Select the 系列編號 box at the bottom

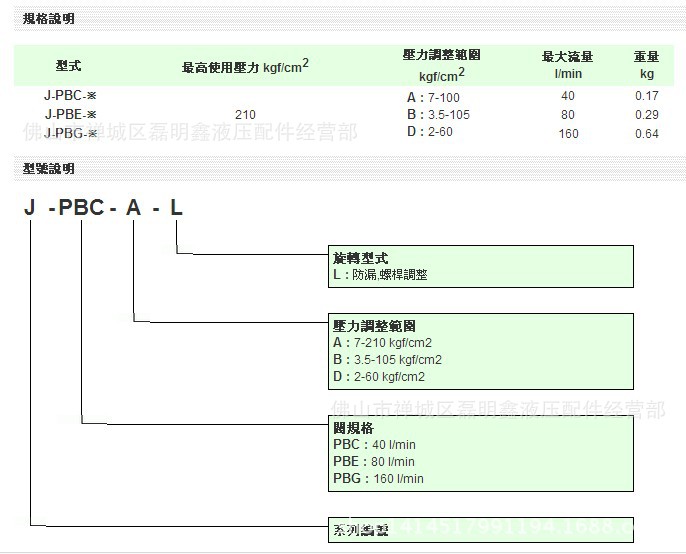[x=481, y=528]
